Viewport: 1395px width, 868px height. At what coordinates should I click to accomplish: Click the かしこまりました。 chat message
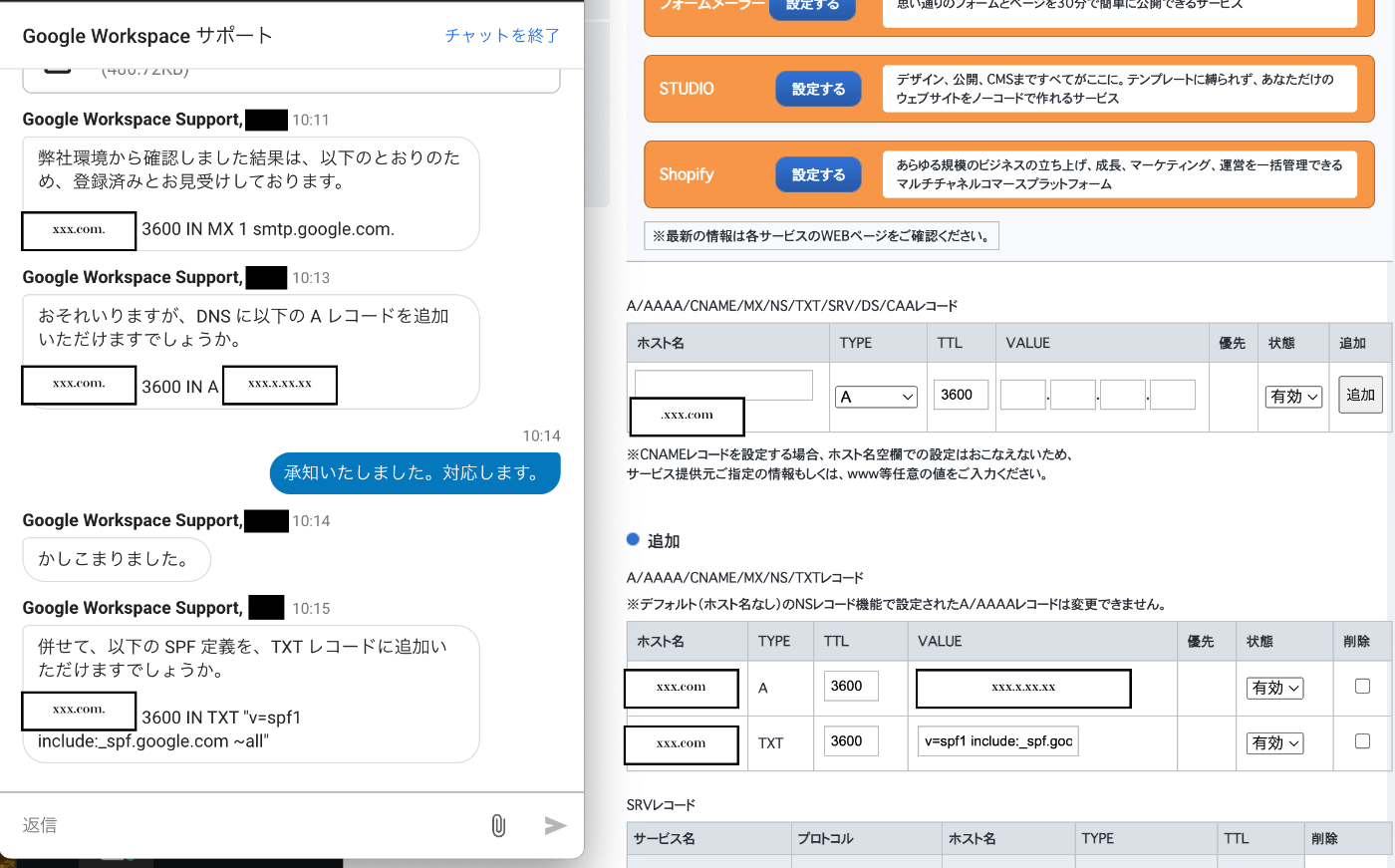pyautogui.click(x=117, y=559)
